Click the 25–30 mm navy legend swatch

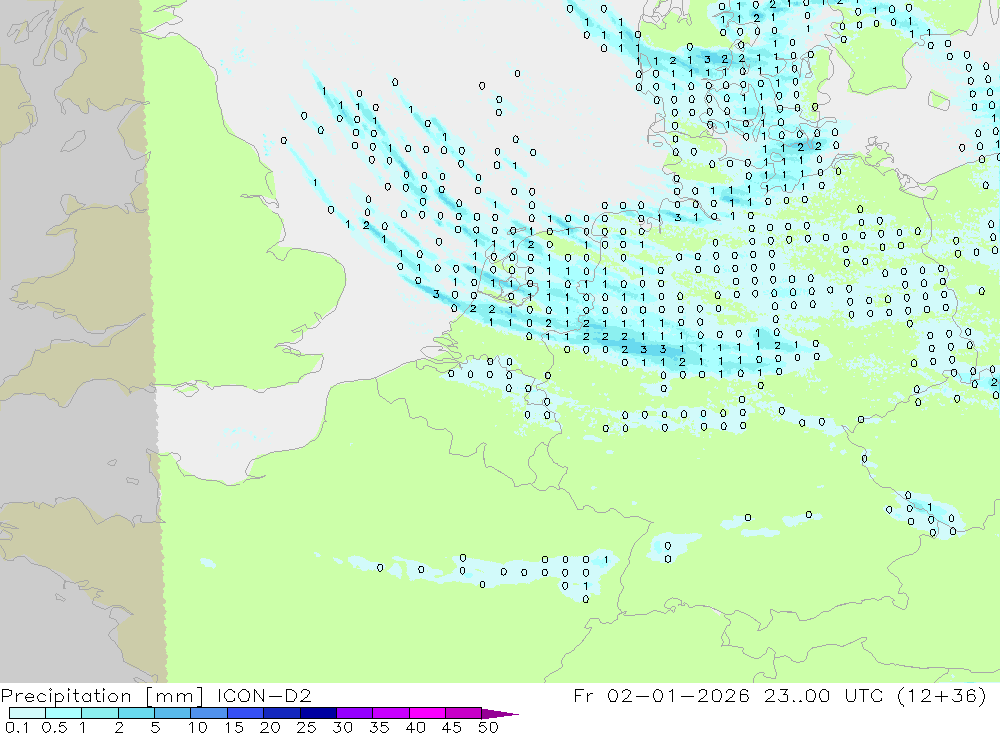coord(318,713)
